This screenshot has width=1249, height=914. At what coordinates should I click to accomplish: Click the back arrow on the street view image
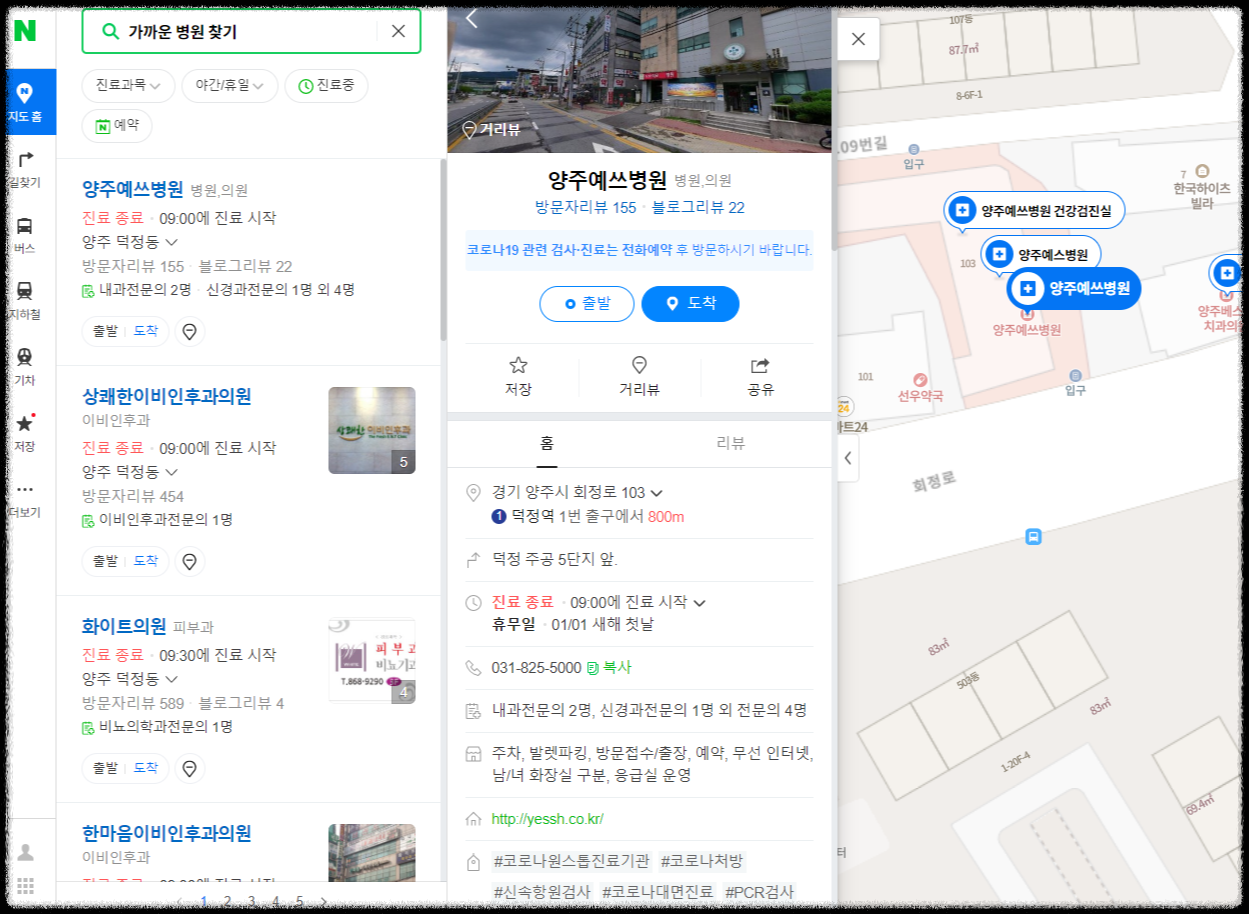470,17
